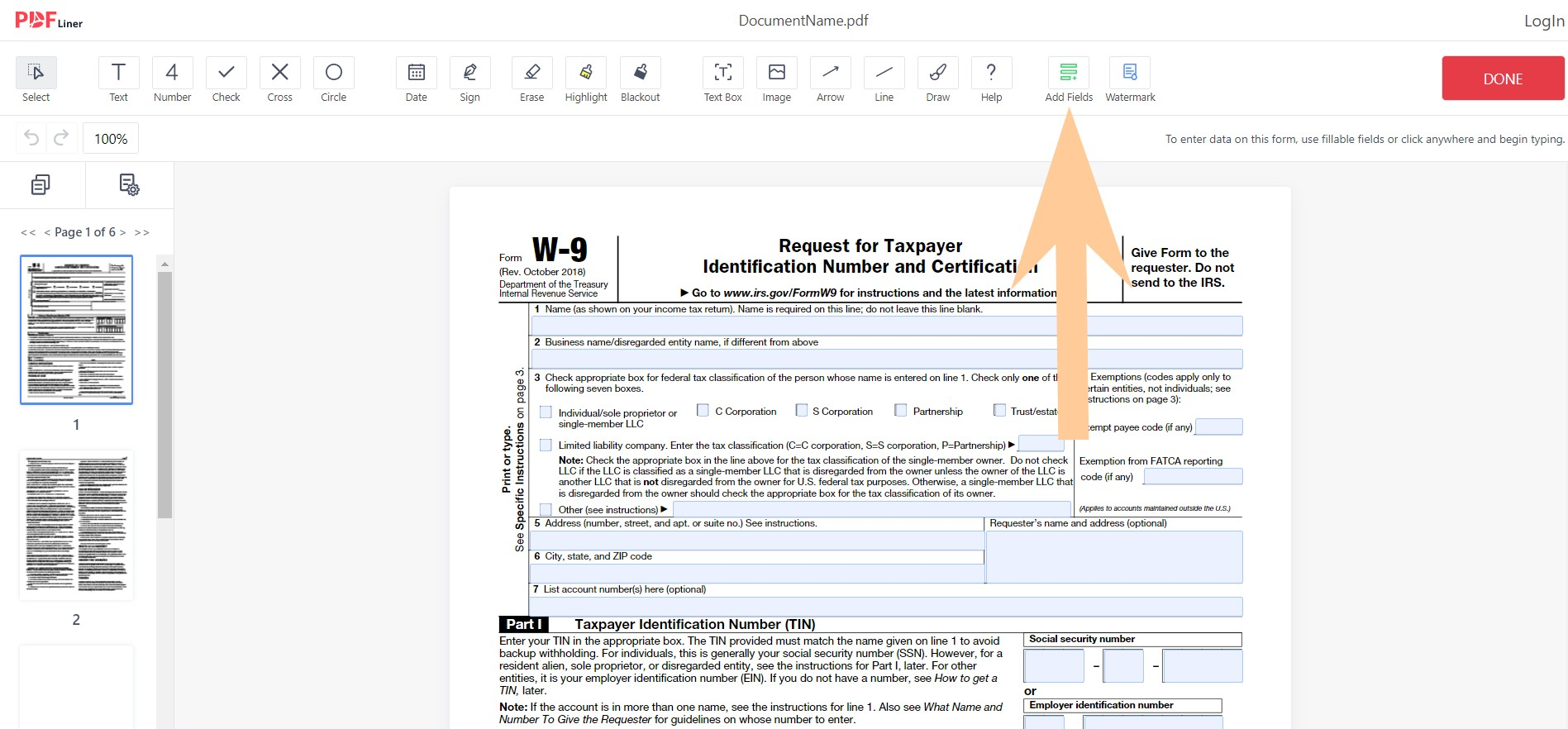Show the page thumbnails panel

pos(41,184)
